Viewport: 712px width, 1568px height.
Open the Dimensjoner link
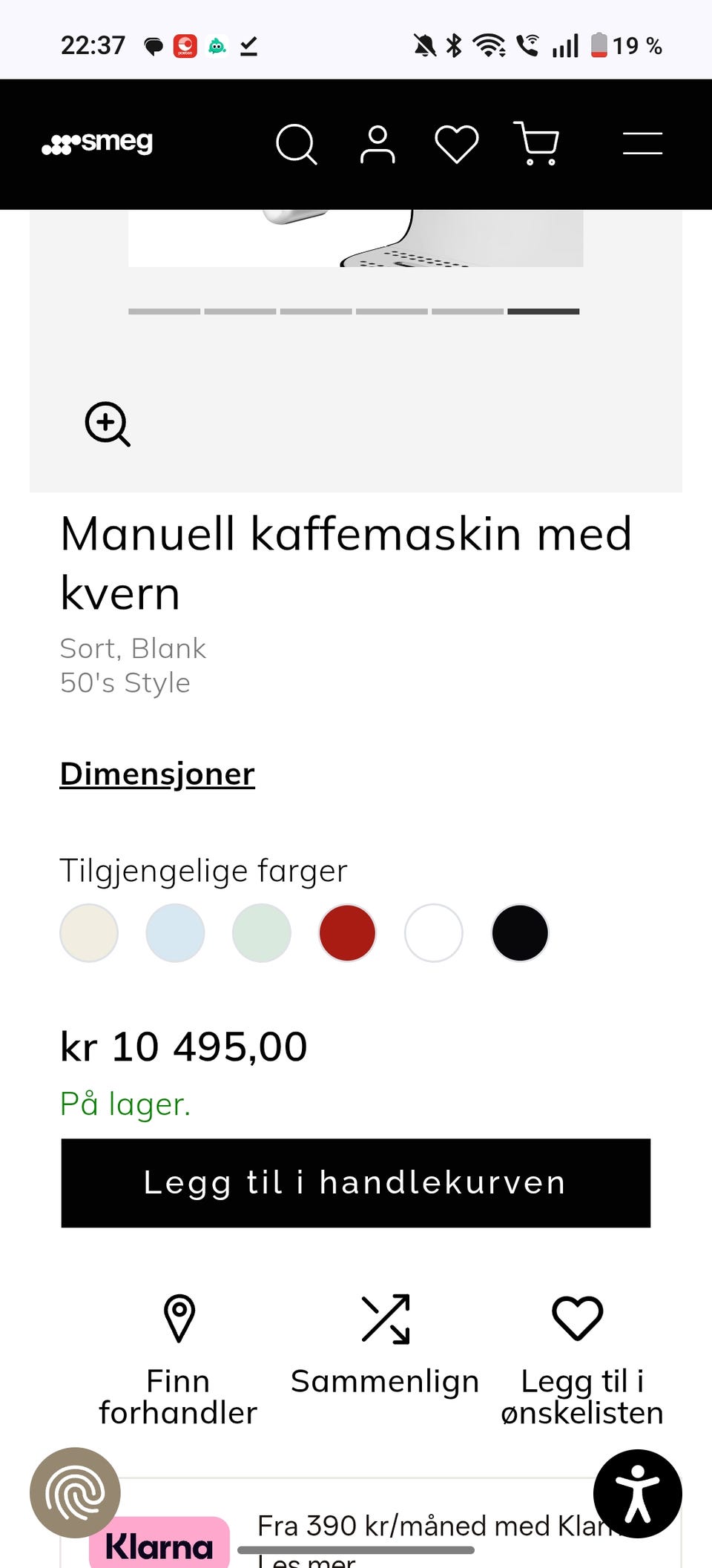coord(157,774)
